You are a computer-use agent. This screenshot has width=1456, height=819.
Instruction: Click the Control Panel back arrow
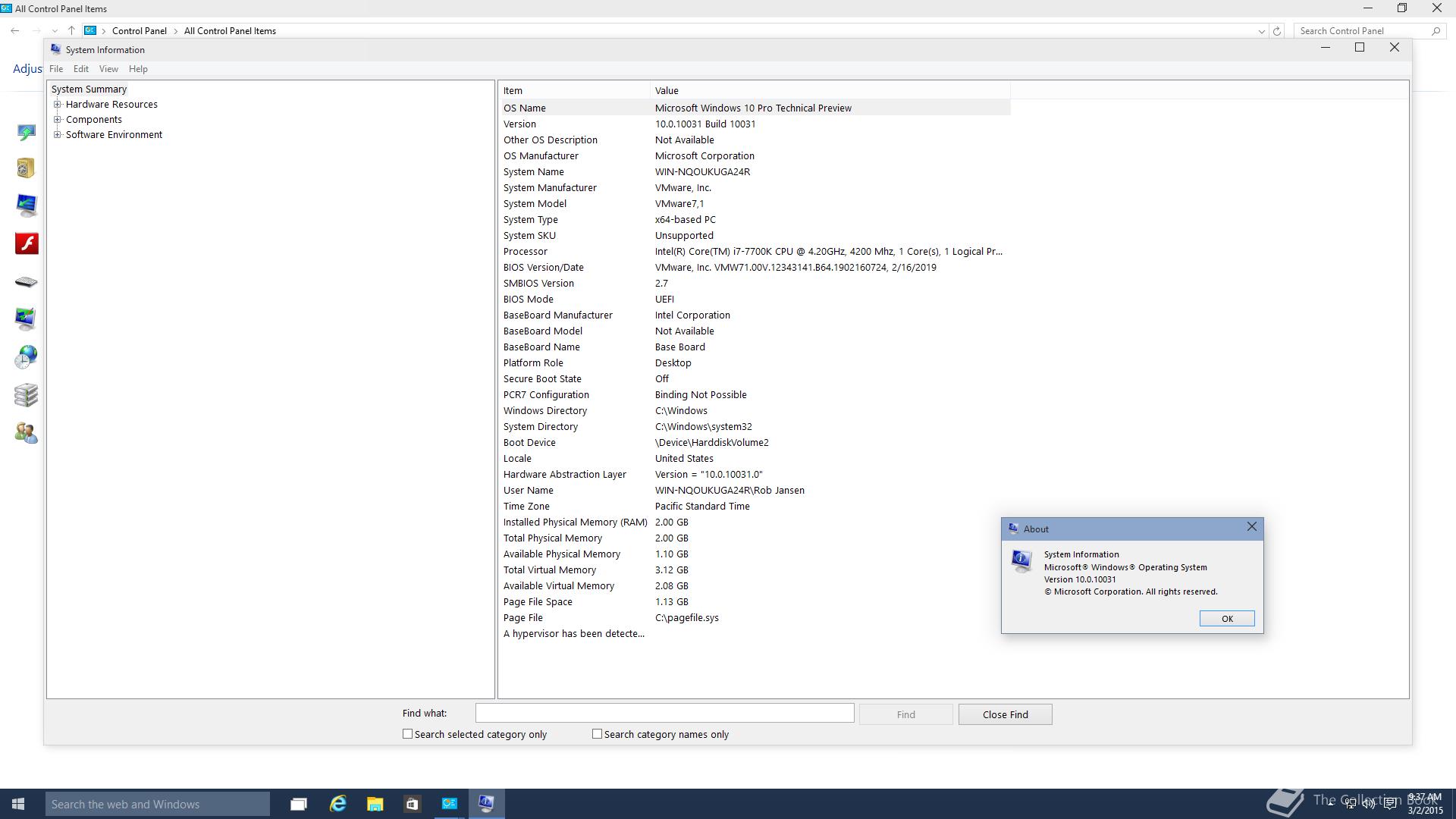pos(15,30)
